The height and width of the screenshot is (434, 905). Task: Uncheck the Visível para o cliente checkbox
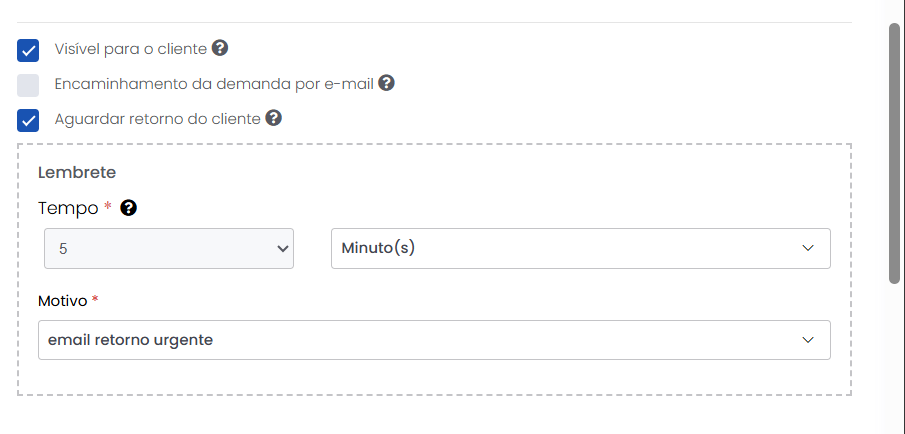click(28, 50)
